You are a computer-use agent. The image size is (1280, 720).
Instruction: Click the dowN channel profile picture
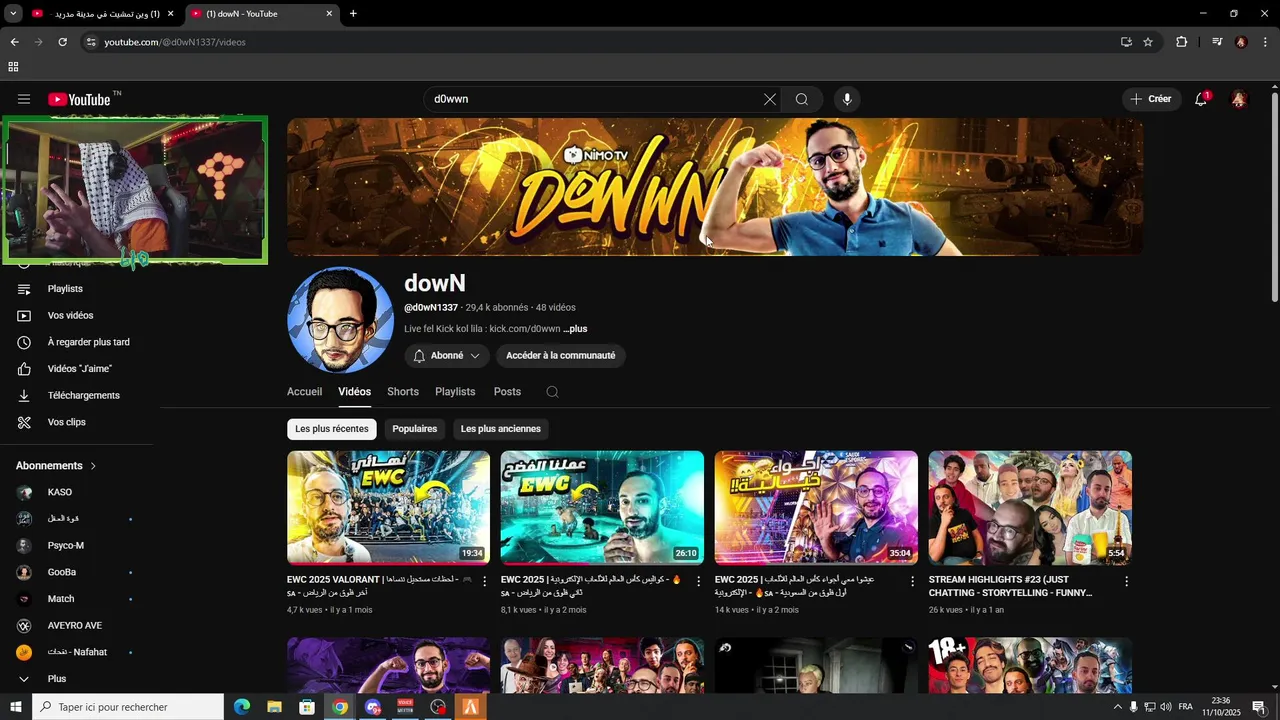tap(340, 320)
